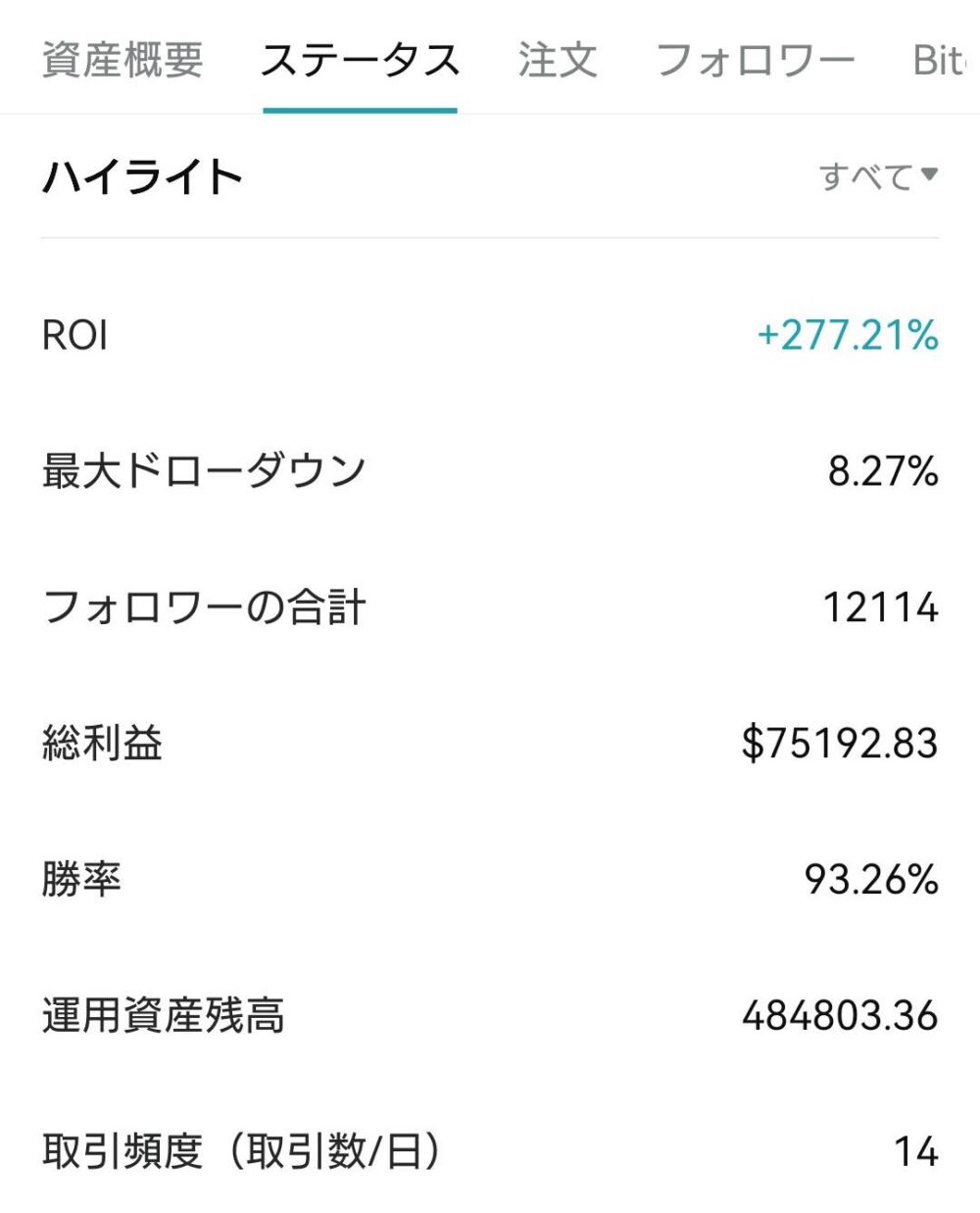
Task: Switch to the 注文 tab
Action: point(558,60)
